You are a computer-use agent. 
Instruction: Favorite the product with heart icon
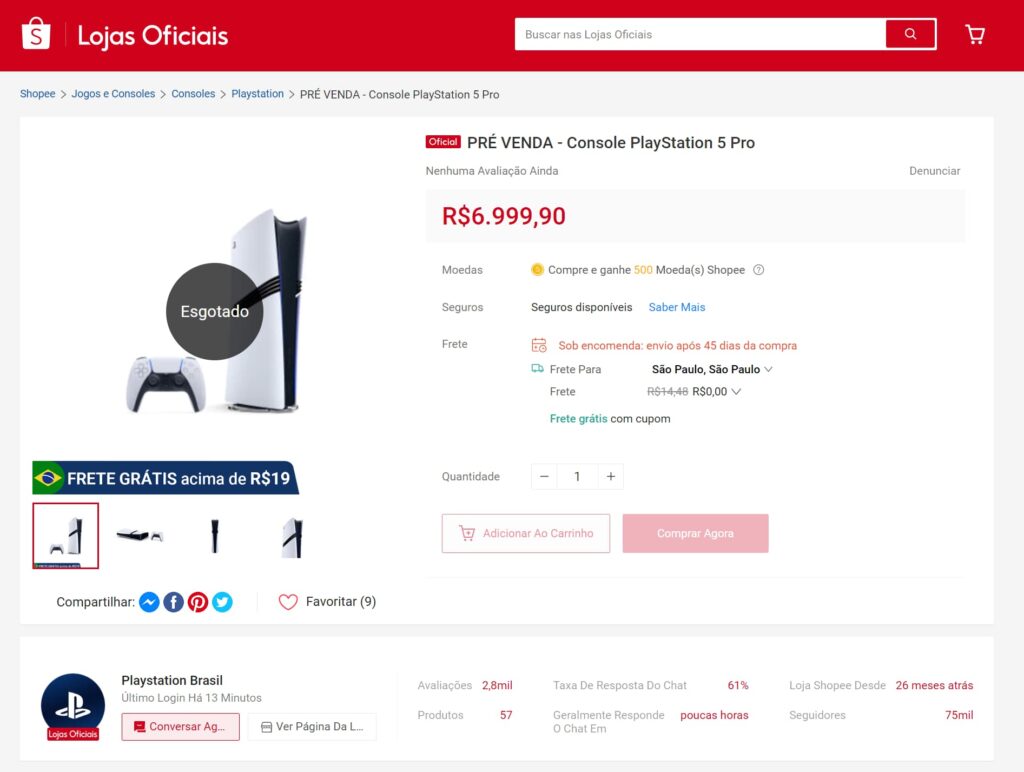click(288, 602)
